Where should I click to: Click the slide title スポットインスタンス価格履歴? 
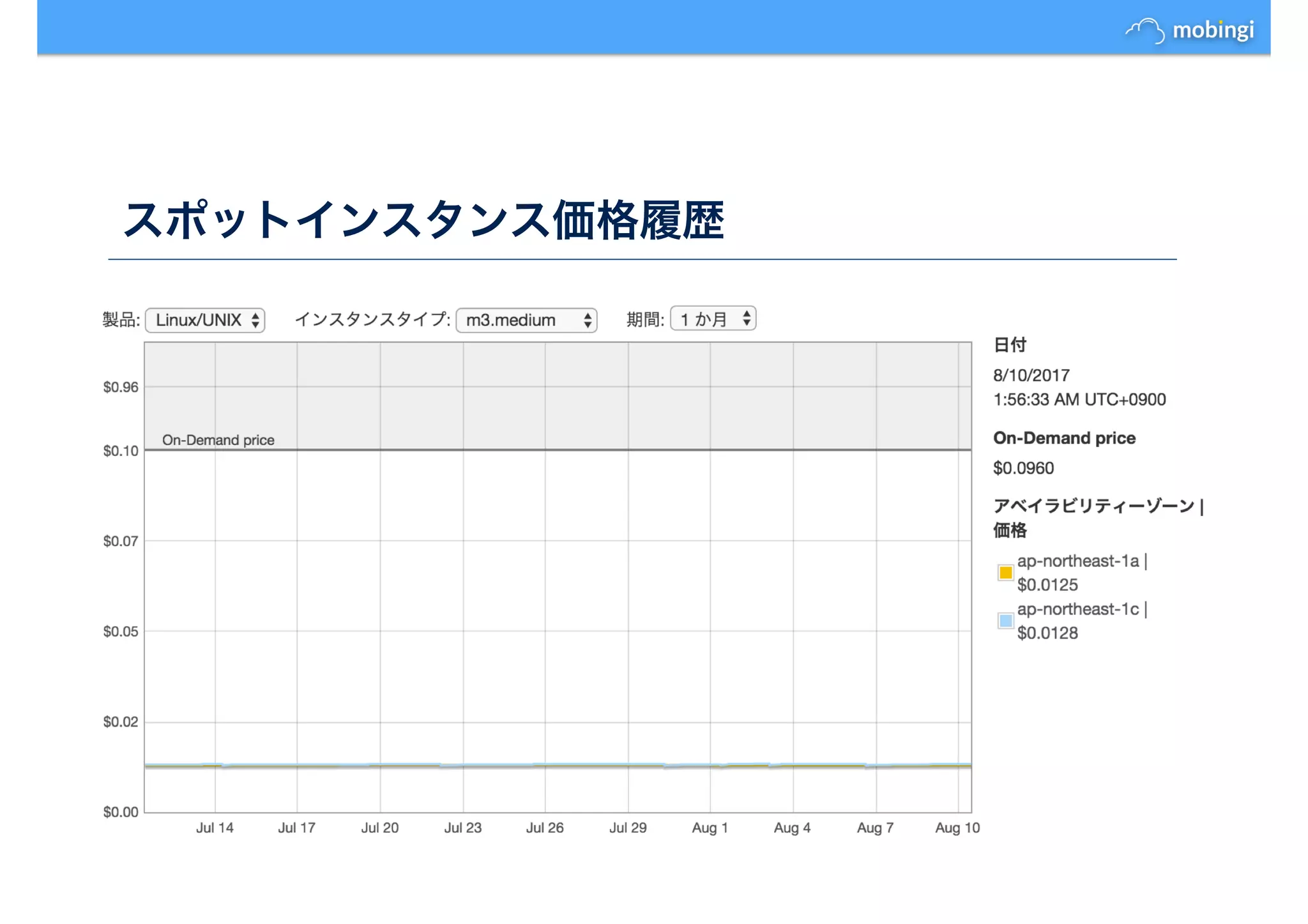[x=423, y=220]
